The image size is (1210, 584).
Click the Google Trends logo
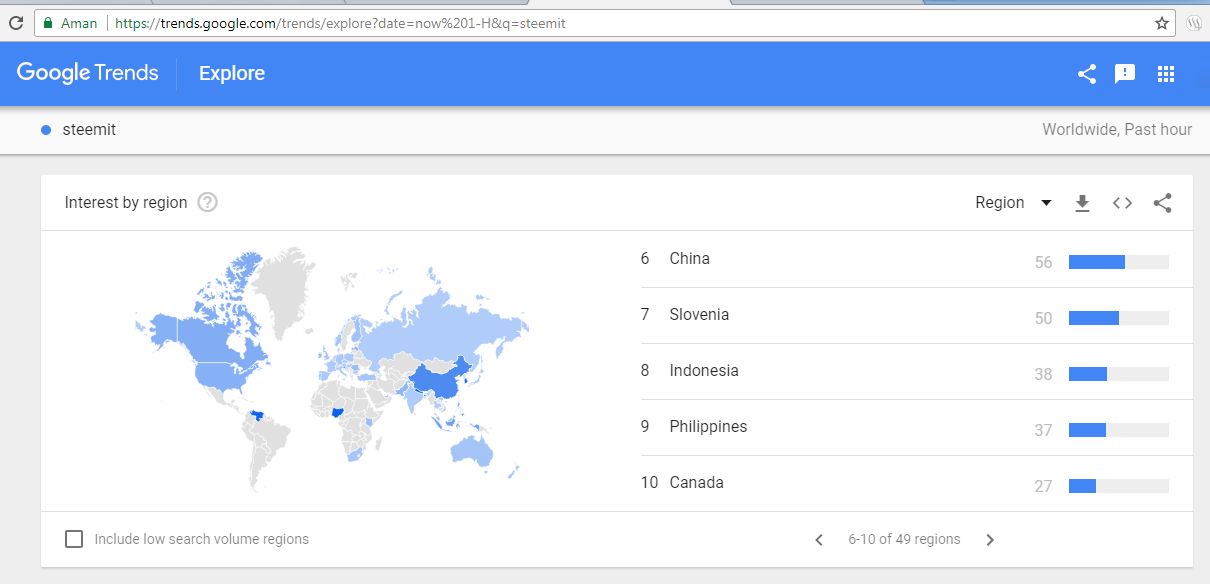click(88, 73)
